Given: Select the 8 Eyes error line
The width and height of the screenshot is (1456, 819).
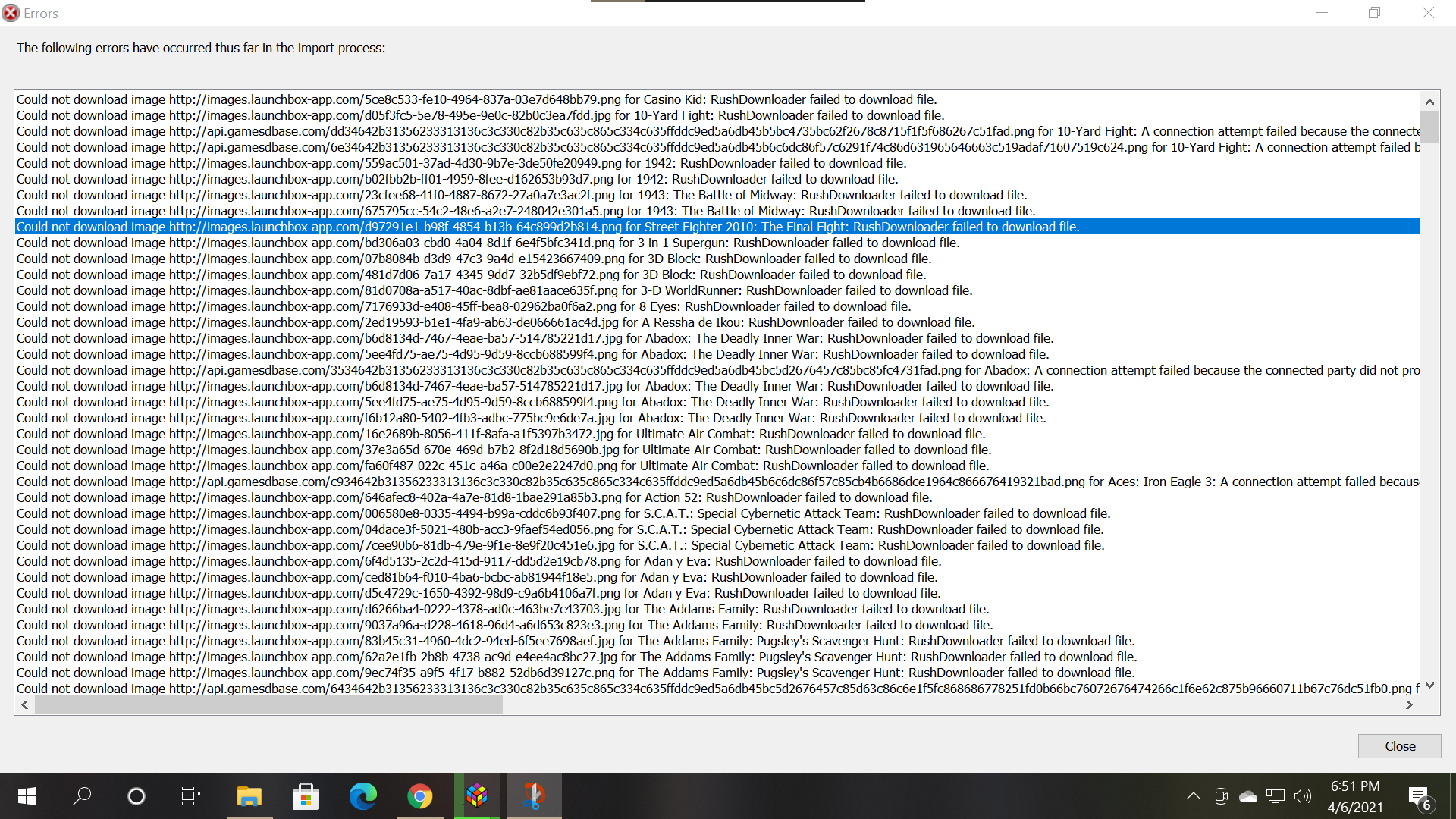Looking at the screenshot, I should pyautogui.click(x=717, y=306).
